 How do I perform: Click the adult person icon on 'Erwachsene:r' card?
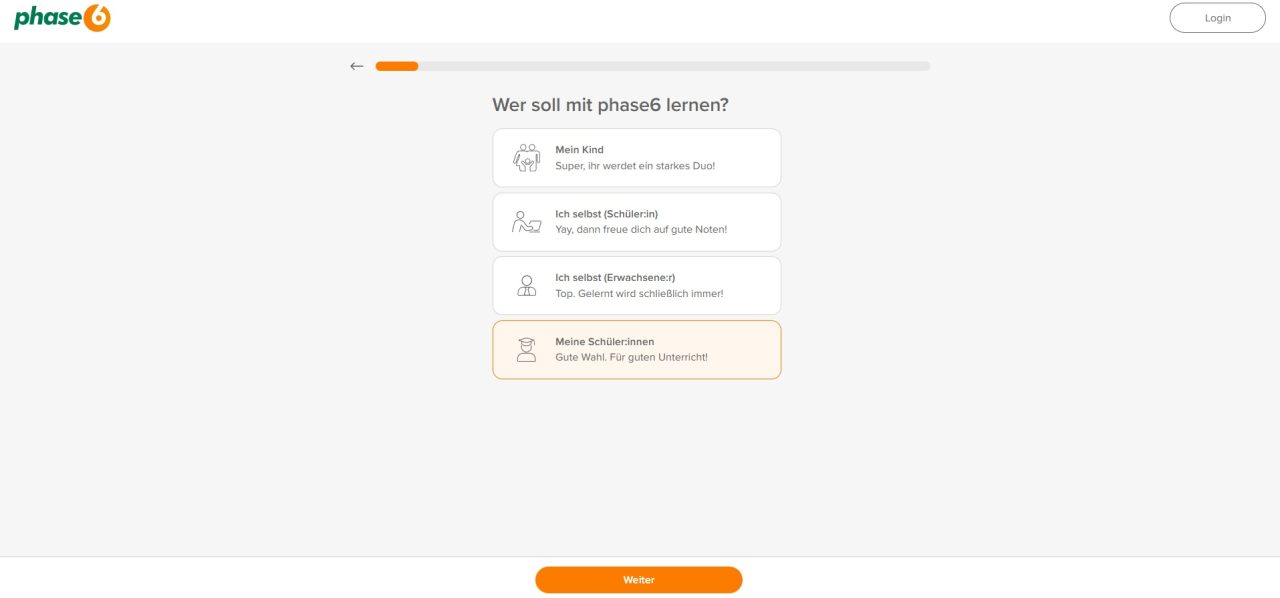(525, 285)
